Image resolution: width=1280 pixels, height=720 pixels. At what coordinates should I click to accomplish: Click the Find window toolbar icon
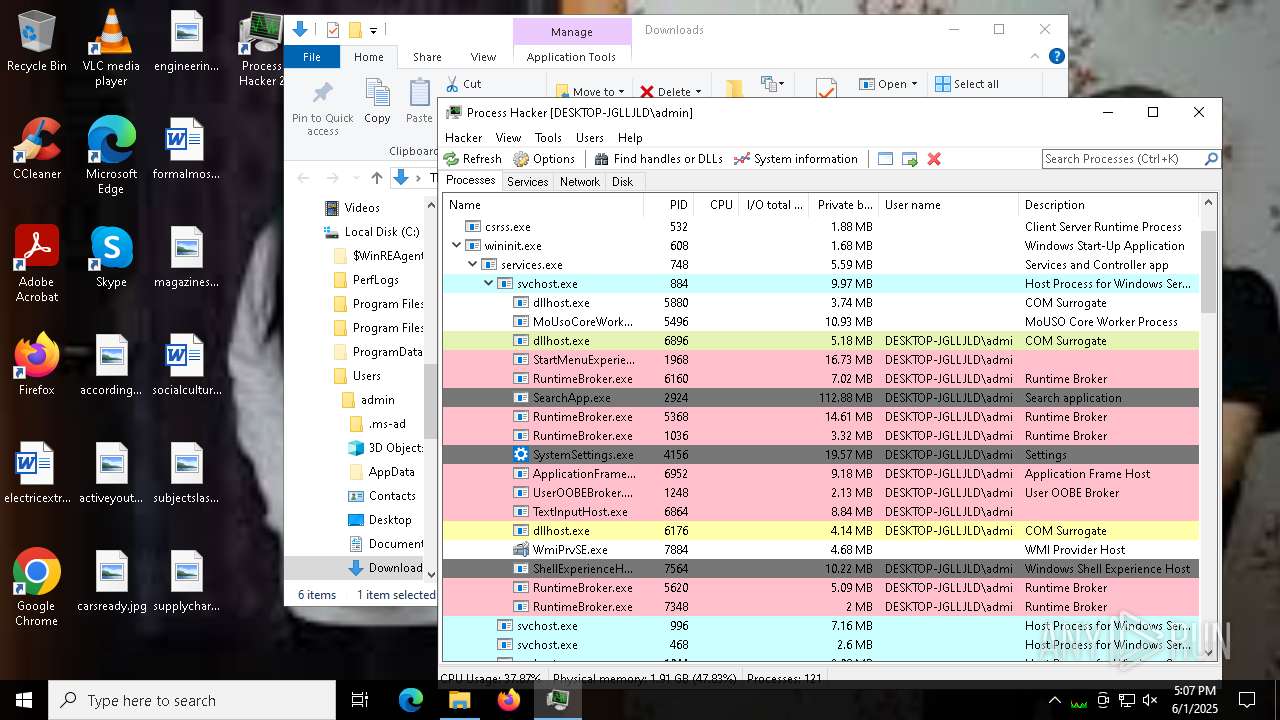coord(885,159)
